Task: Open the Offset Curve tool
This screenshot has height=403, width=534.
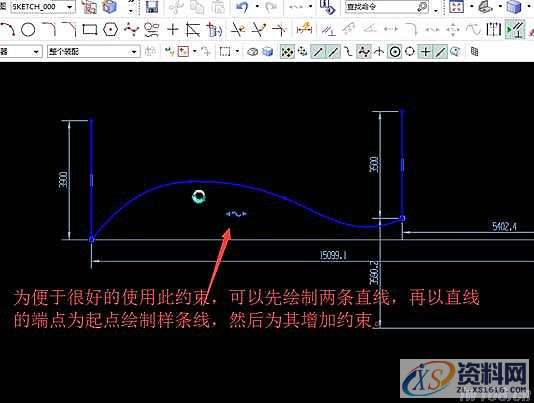Action: tap(193, 29)
